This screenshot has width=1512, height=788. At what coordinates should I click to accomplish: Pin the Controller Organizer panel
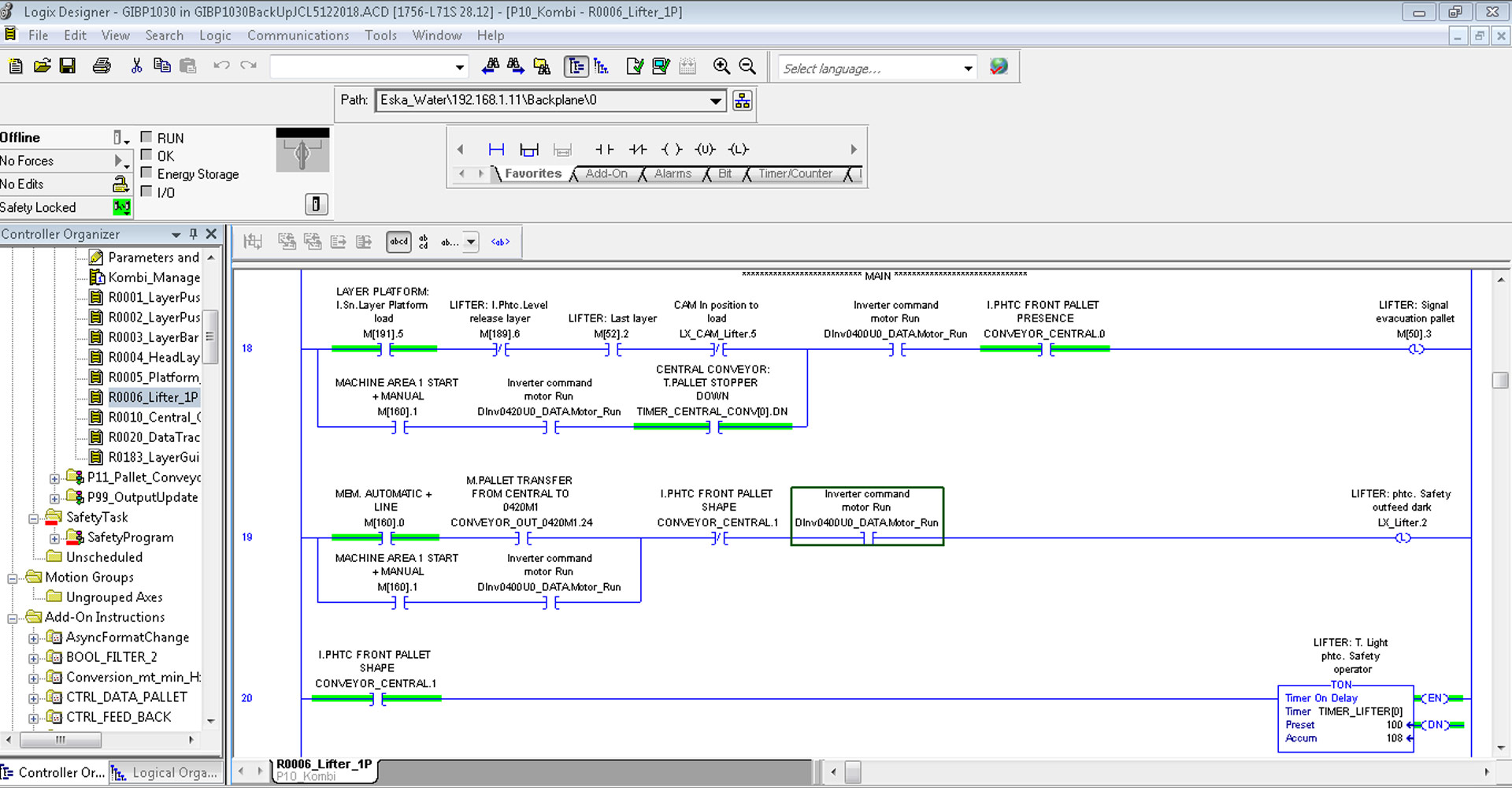[x=194, y=234]
